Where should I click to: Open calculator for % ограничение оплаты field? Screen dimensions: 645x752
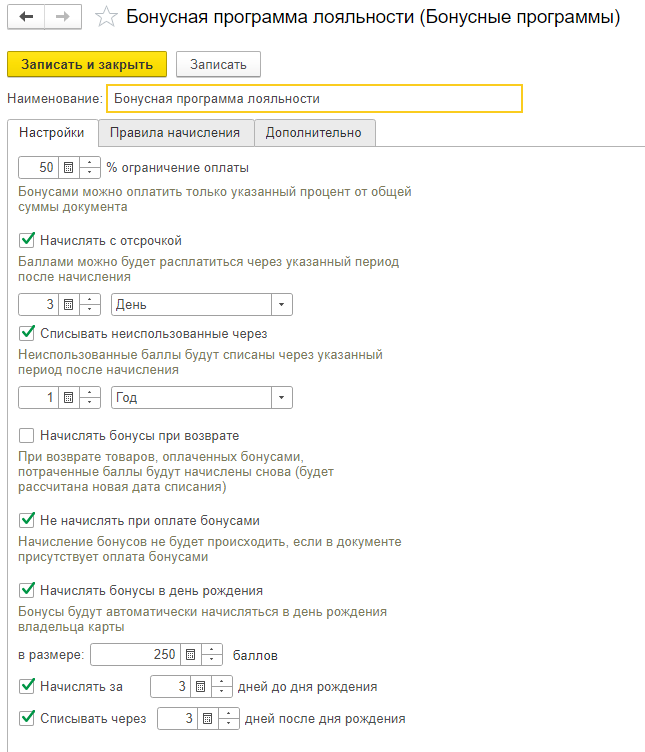(x=69, y=168)
